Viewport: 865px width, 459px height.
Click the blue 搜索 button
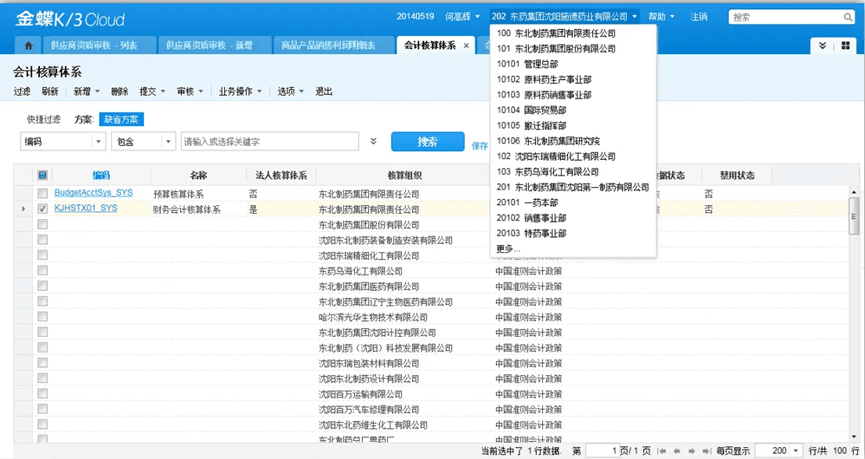[x=428, y=142]
